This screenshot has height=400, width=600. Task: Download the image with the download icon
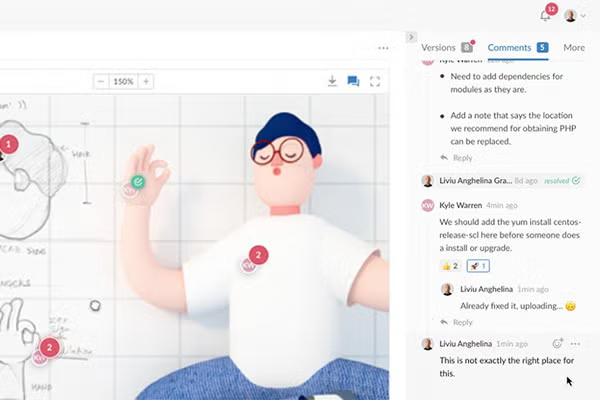(x=332, y=81)
